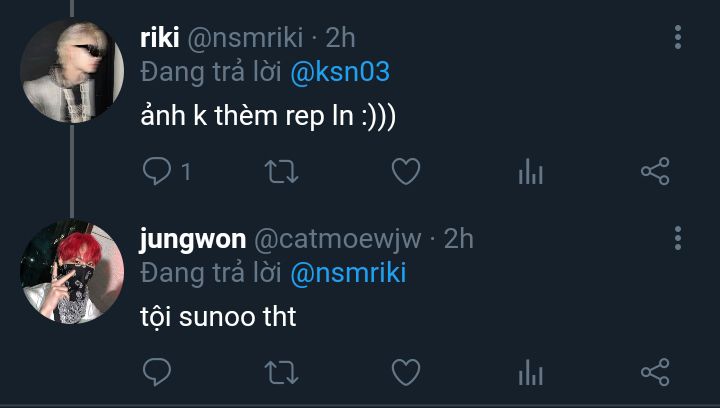Like jungwon's tweet
The height and width of the screenshot is (408, 720).
click(x=405, y=373)
